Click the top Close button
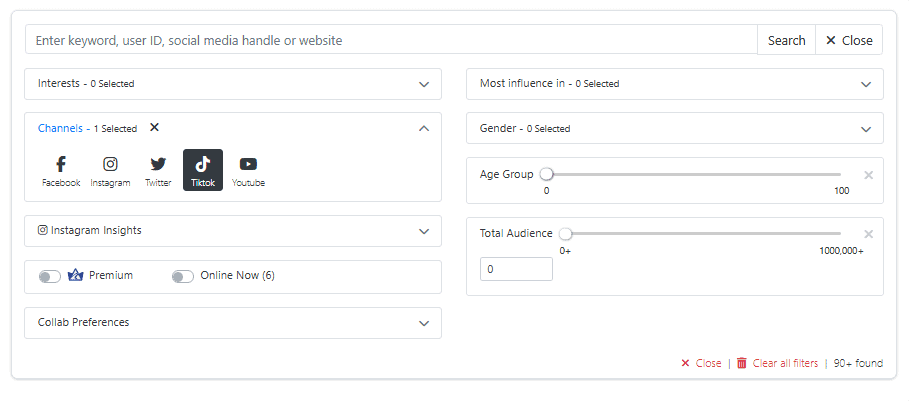 click(x=849, y=40)
